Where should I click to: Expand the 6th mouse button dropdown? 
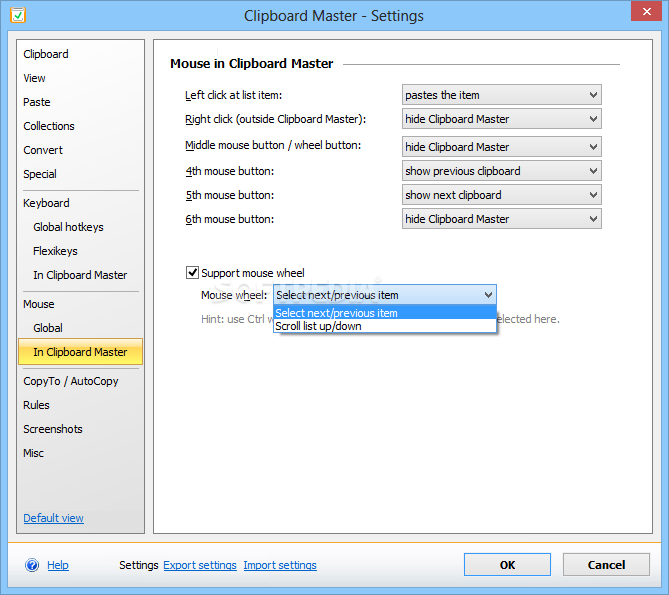502,219
